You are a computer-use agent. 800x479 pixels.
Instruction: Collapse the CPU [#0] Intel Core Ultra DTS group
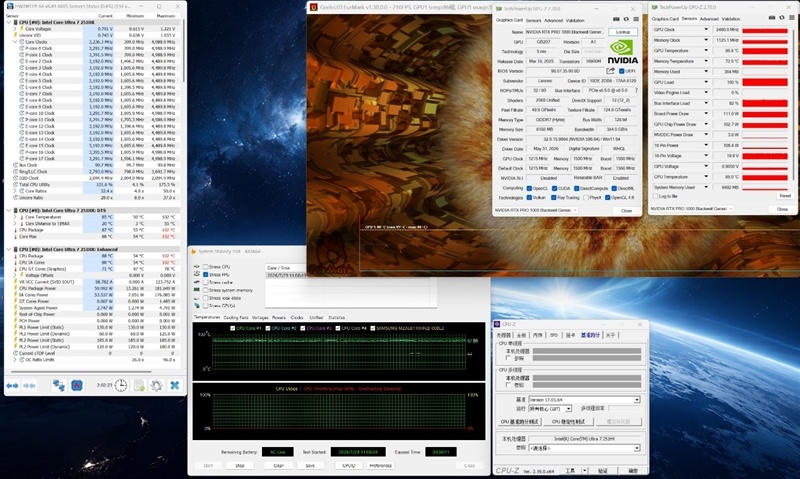[9, 210]
